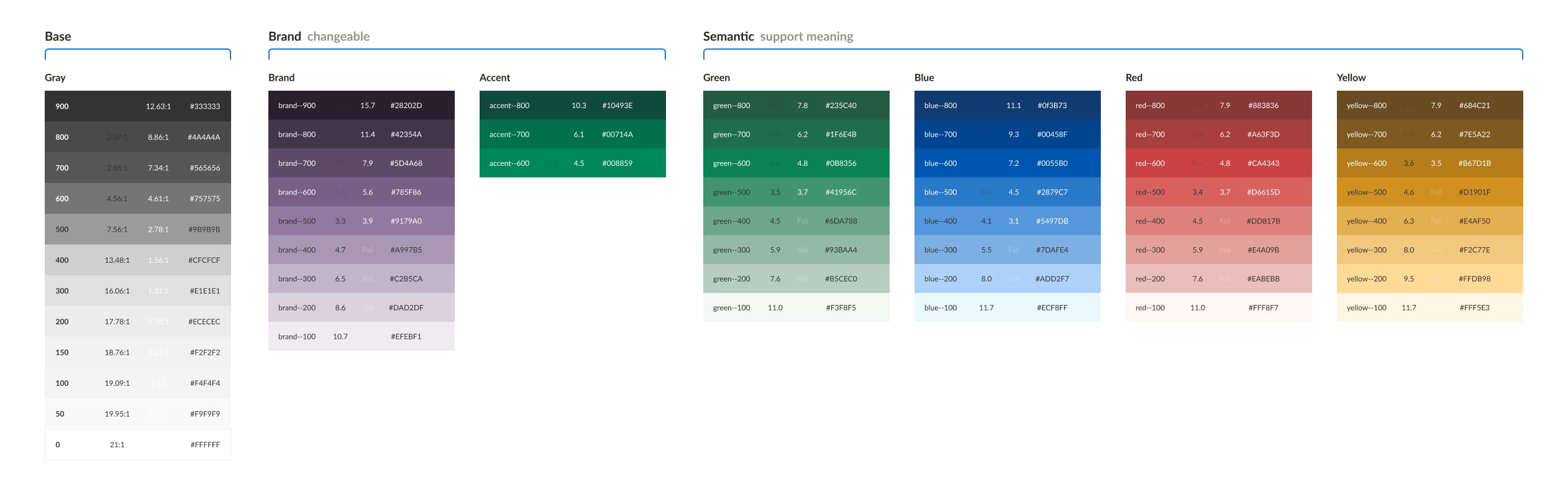The width and height of the screenshot is (1568, 497).
Task: Click the Brand changeable section heading
Action: (x=319, y=37)
